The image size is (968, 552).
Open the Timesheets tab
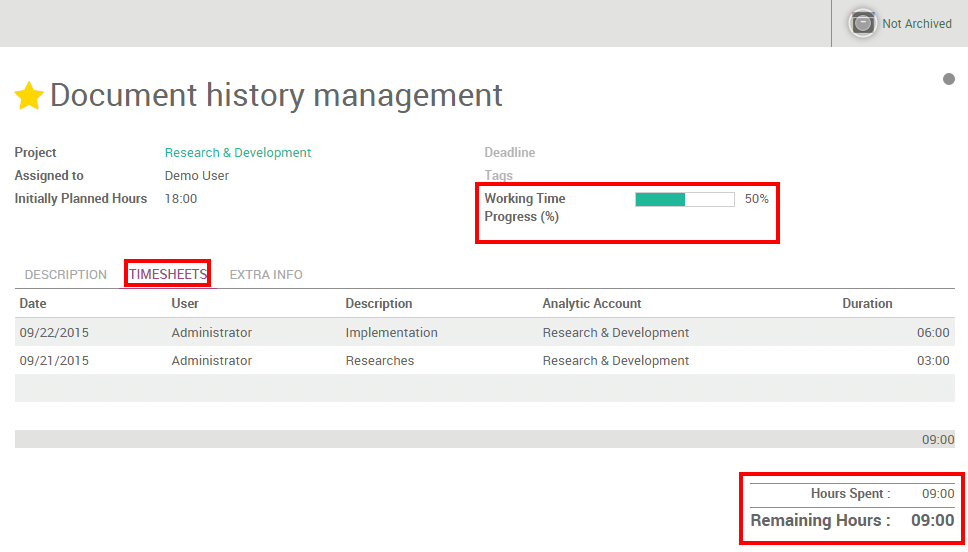[x=168, y=274]
